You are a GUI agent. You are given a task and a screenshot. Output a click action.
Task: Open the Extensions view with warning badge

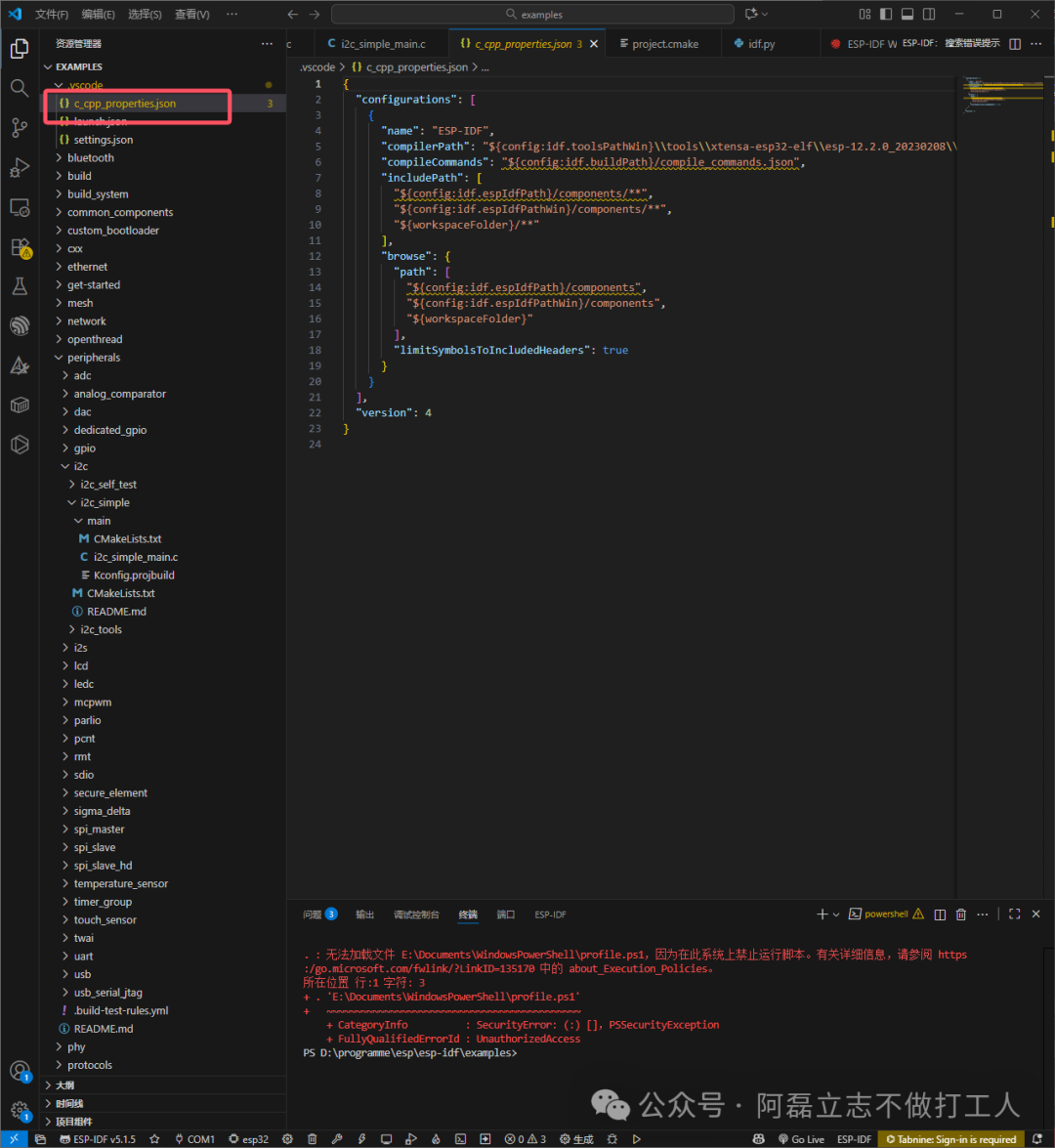click(x=20, y=247)
